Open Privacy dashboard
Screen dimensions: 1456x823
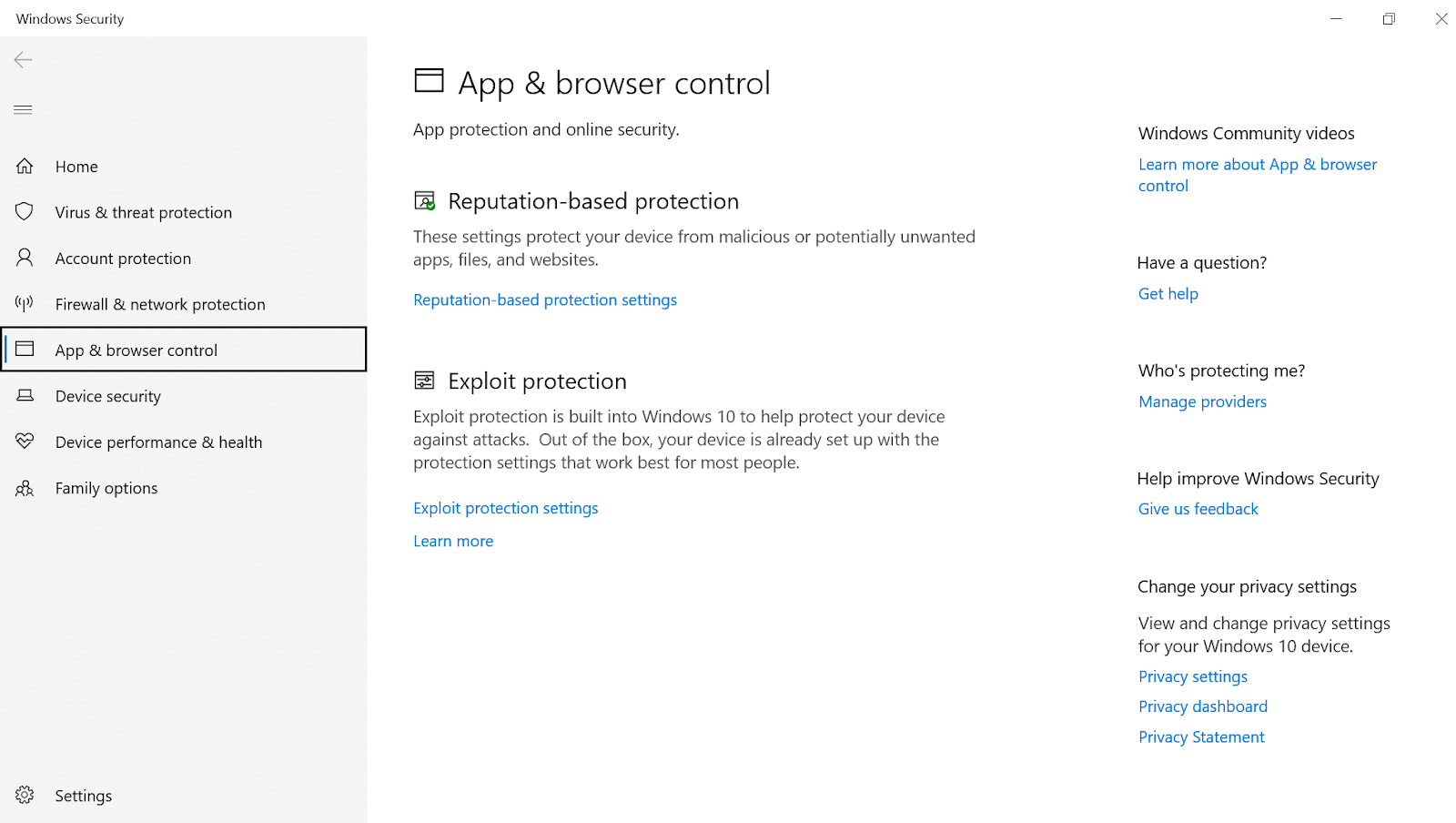(1202, 706)
